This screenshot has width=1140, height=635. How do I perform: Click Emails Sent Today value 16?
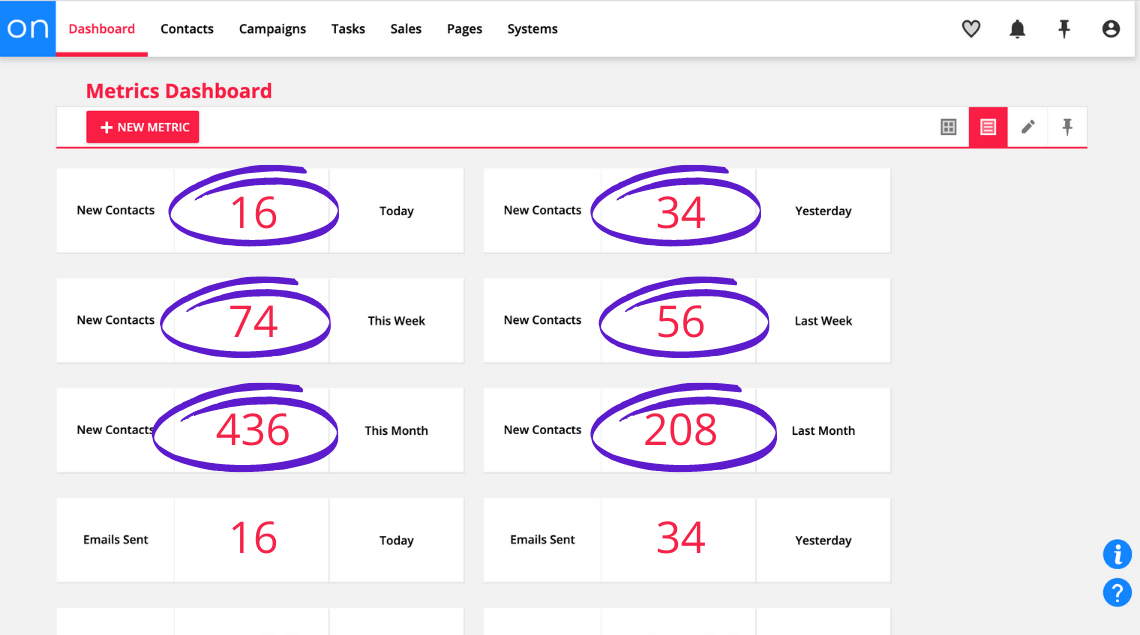click(x=254, y=538)
